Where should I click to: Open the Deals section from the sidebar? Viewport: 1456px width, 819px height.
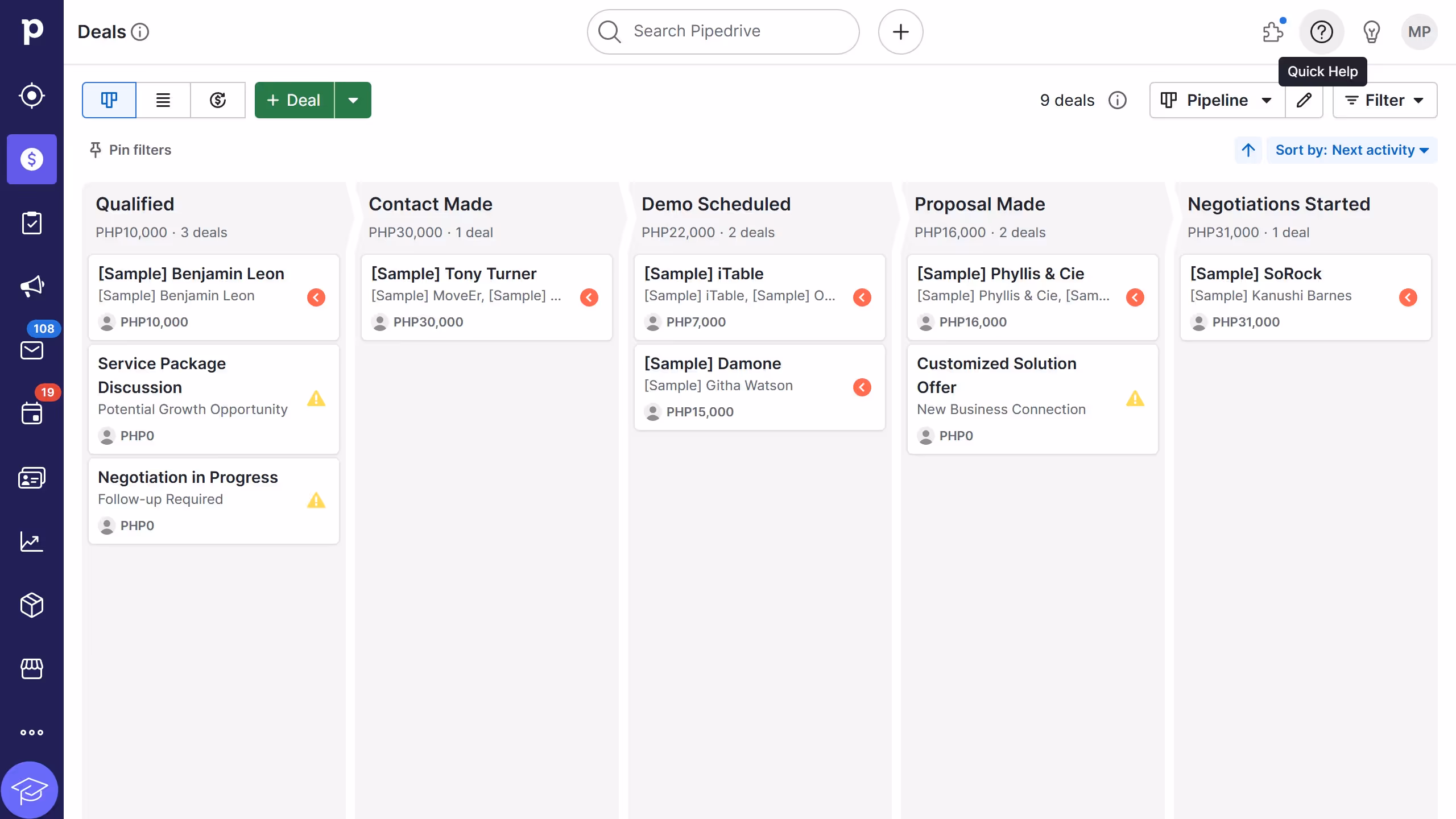(x=31, y=159)
